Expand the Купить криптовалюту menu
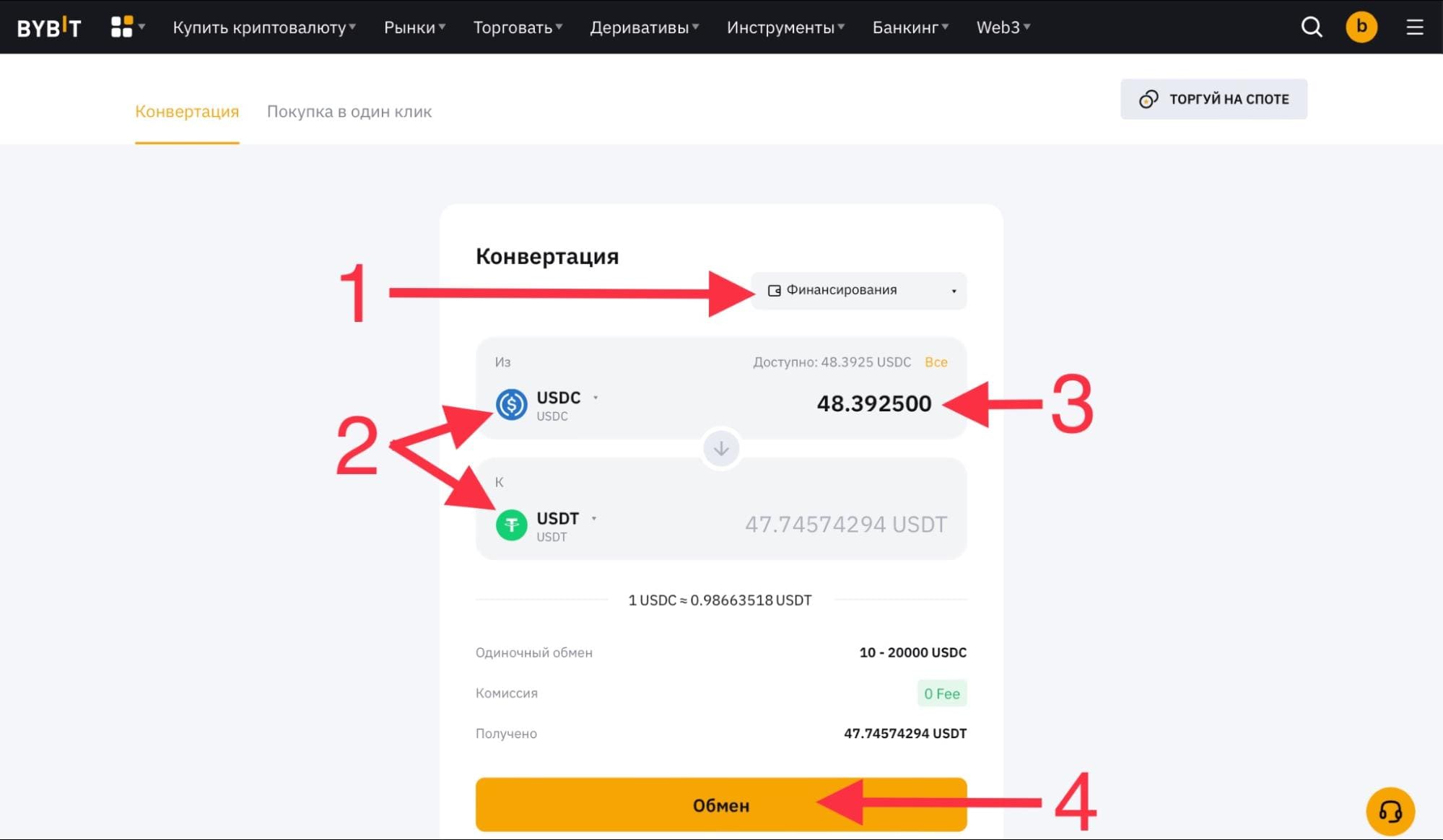 [264, 27]
